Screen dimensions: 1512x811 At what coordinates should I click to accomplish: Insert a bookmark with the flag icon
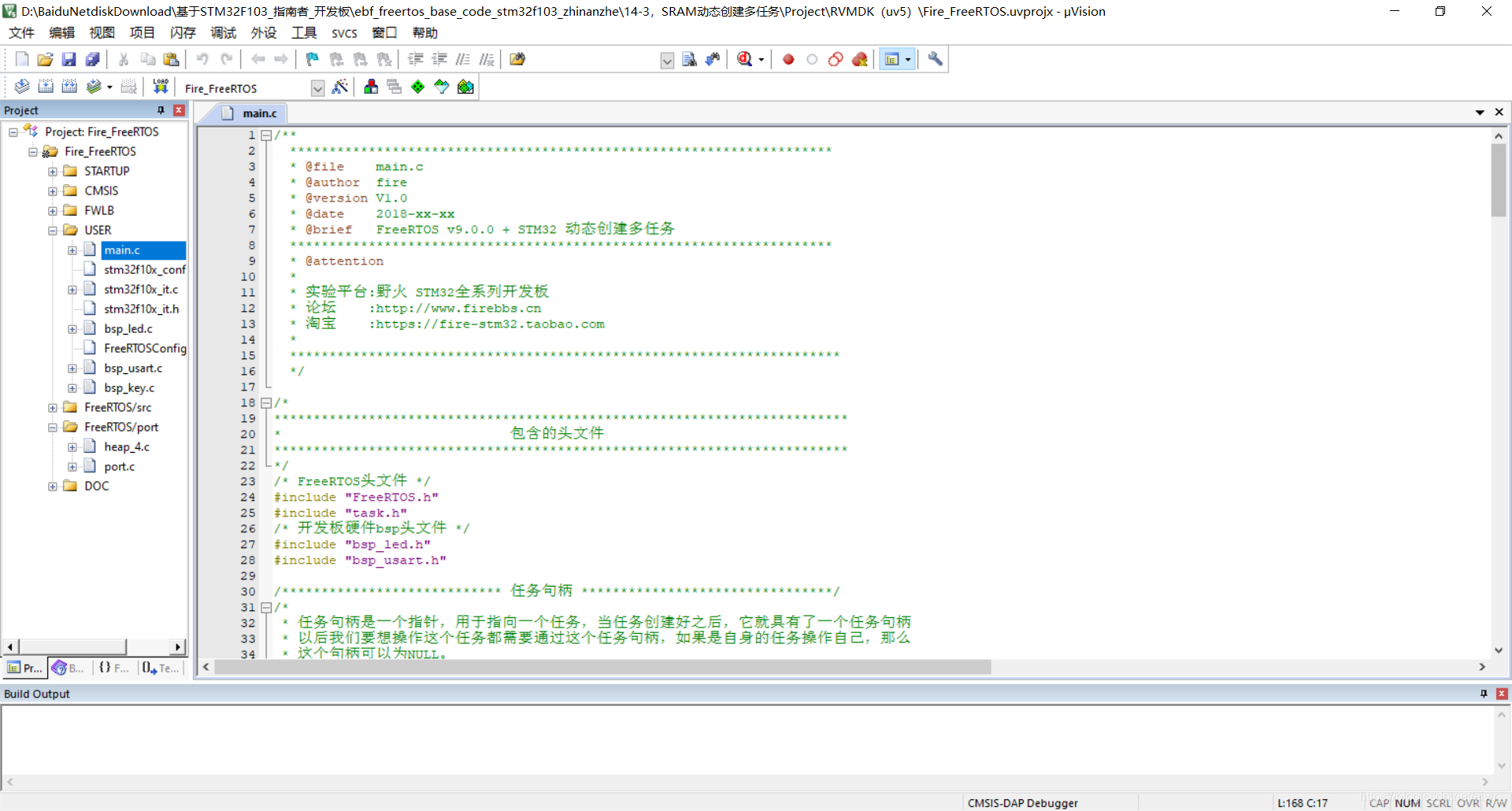click(313, 59)
